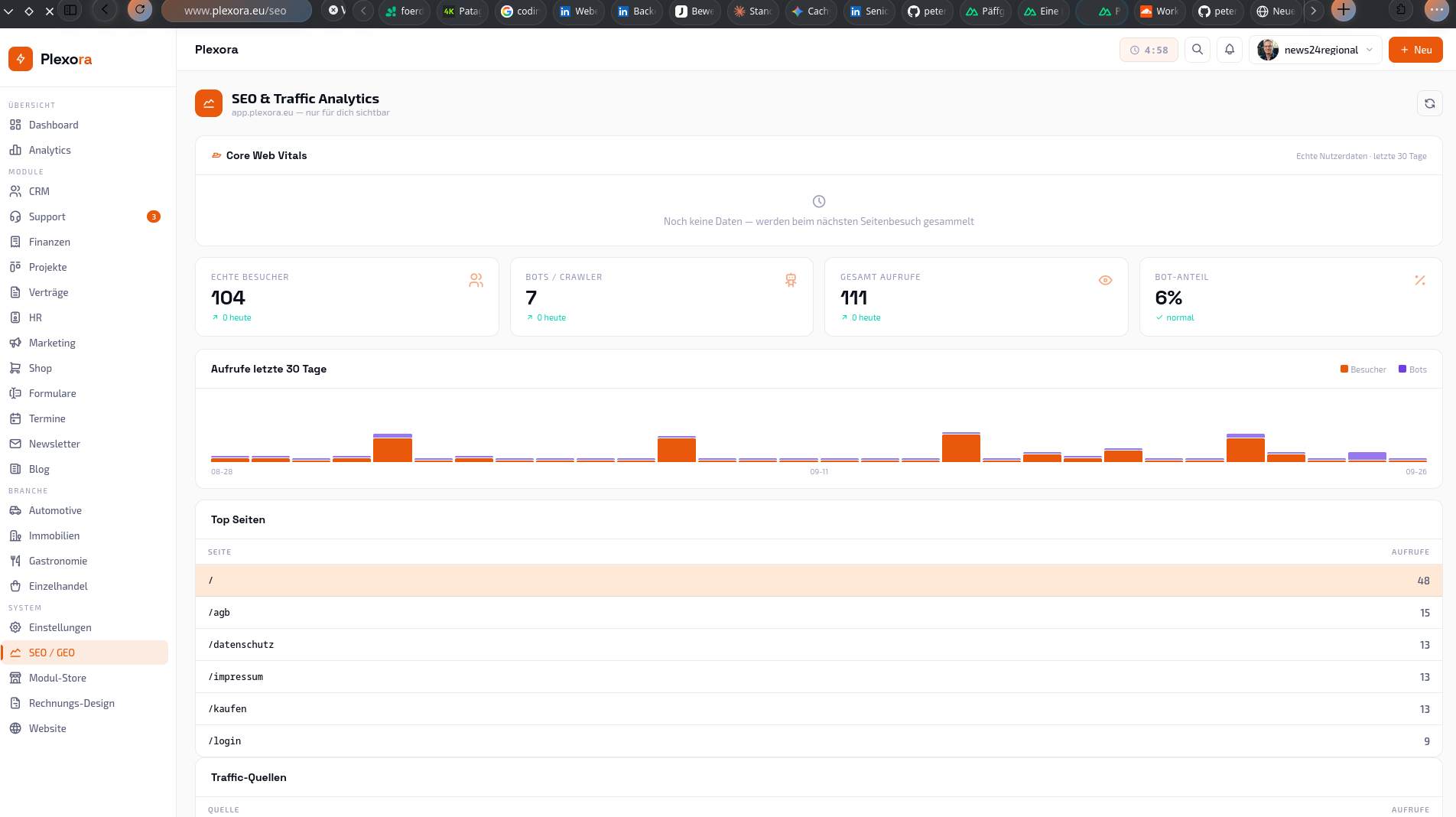Click the visitors icon in Echte Besucher card
1456x817 pixels.
[x=476, y=281]
